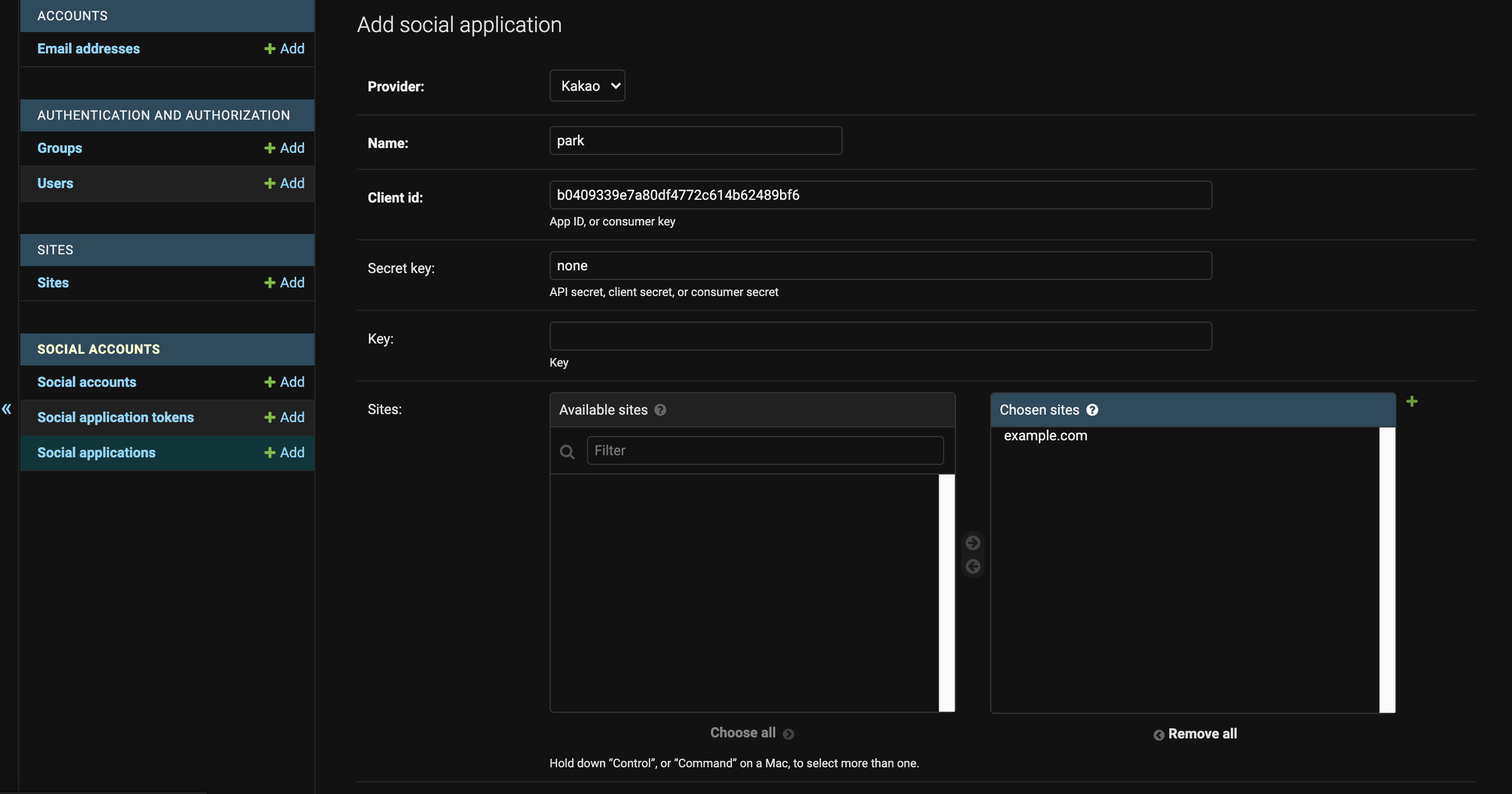Open Email addresses in the sidebar
Viewport: 1512px width, 794px height.
pos(89,49)
